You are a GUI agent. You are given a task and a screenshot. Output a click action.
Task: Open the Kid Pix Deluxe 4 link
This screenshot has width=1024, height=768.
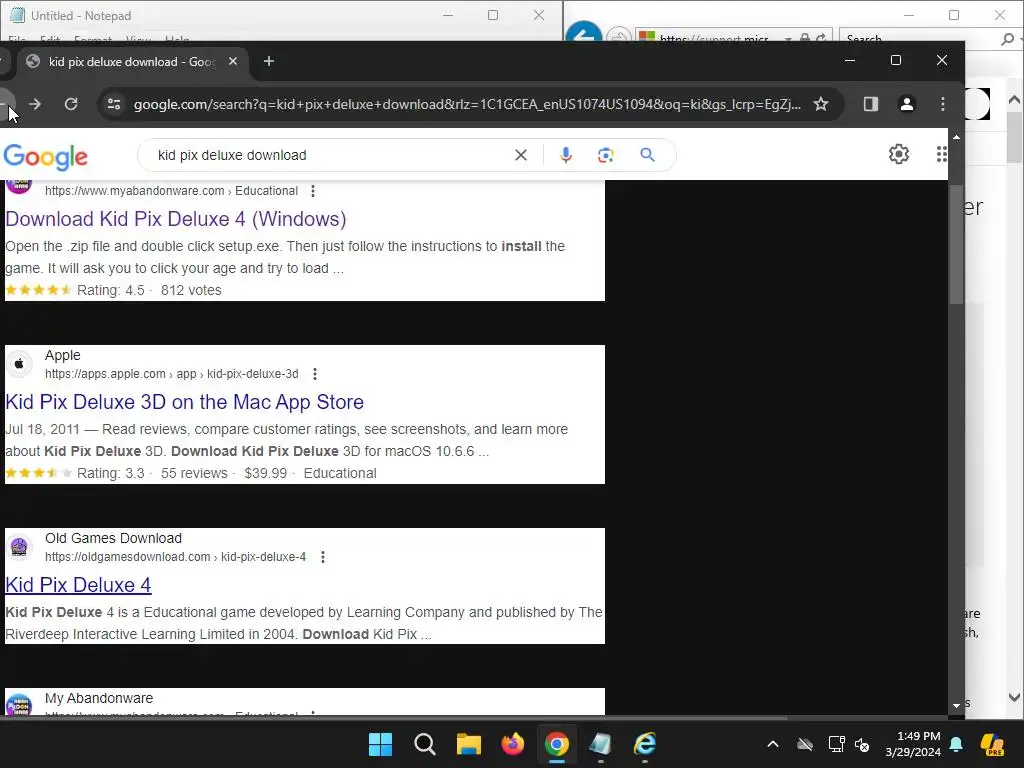coord(78,584)
